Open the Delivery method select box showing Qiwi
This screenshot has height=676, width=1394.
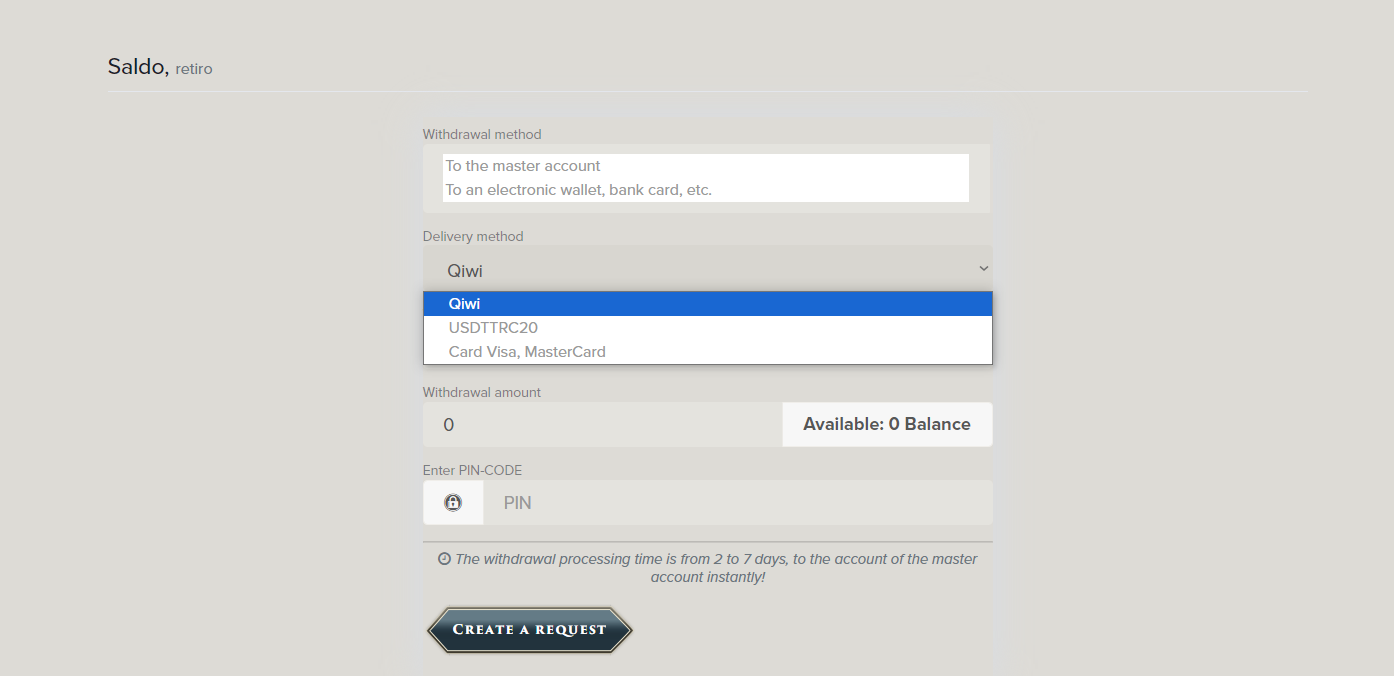[x=700, y=269]
